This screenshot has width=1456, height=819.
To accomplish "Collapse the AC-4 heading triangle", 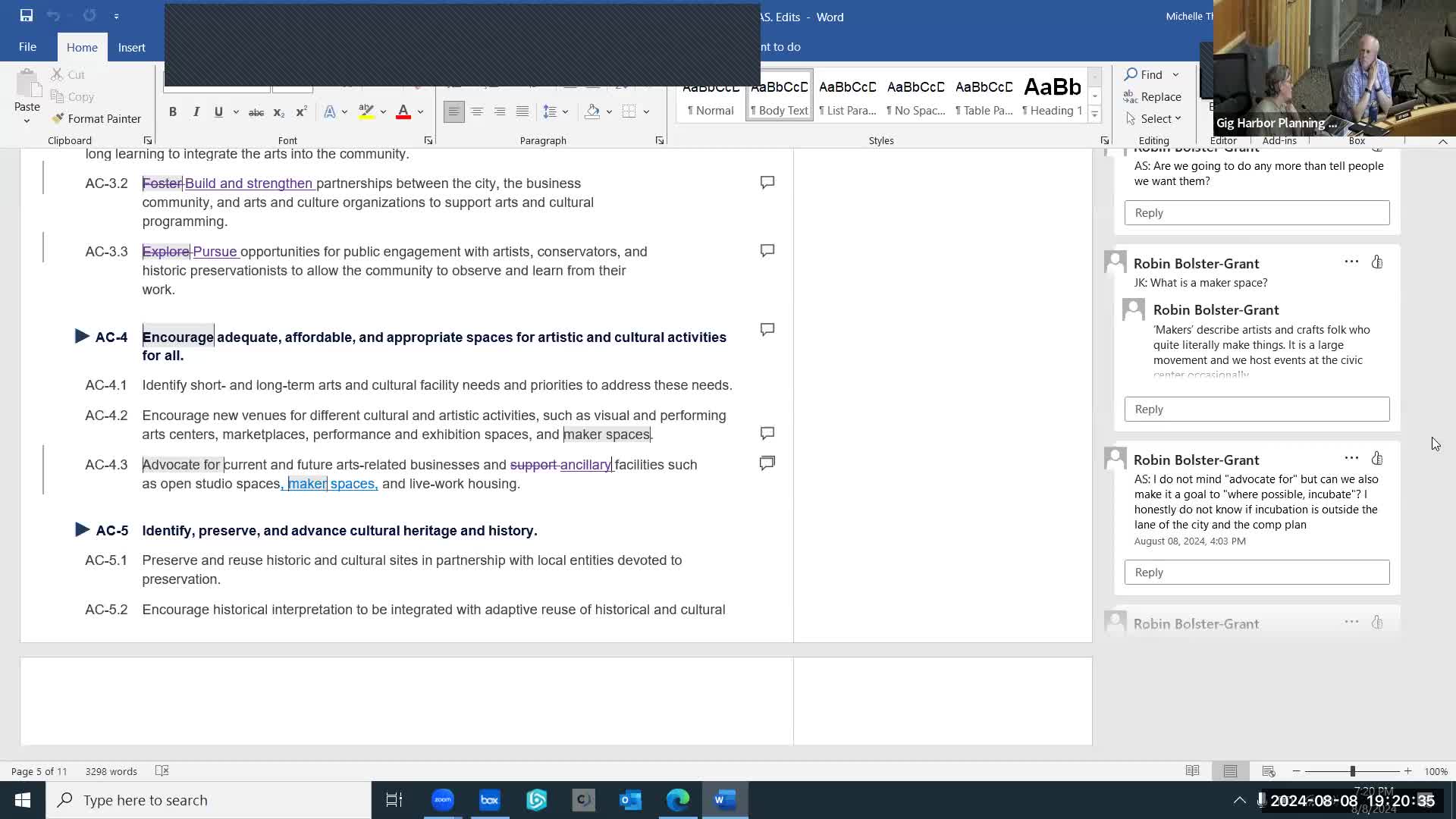I will (x=82, y=336).
